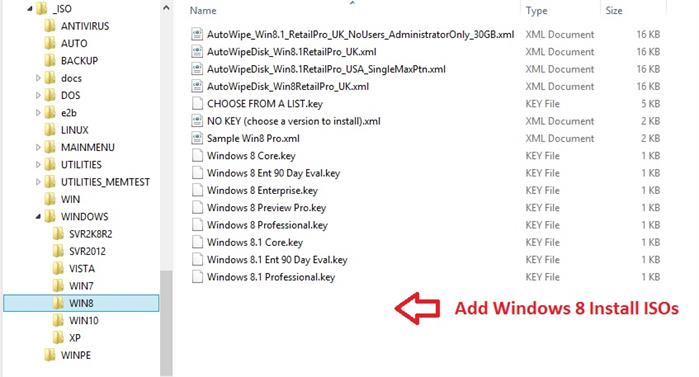This screenshot has width=699, height=377.
Task: Select the SVR2012 folder icon
Action: click(58, 251)
